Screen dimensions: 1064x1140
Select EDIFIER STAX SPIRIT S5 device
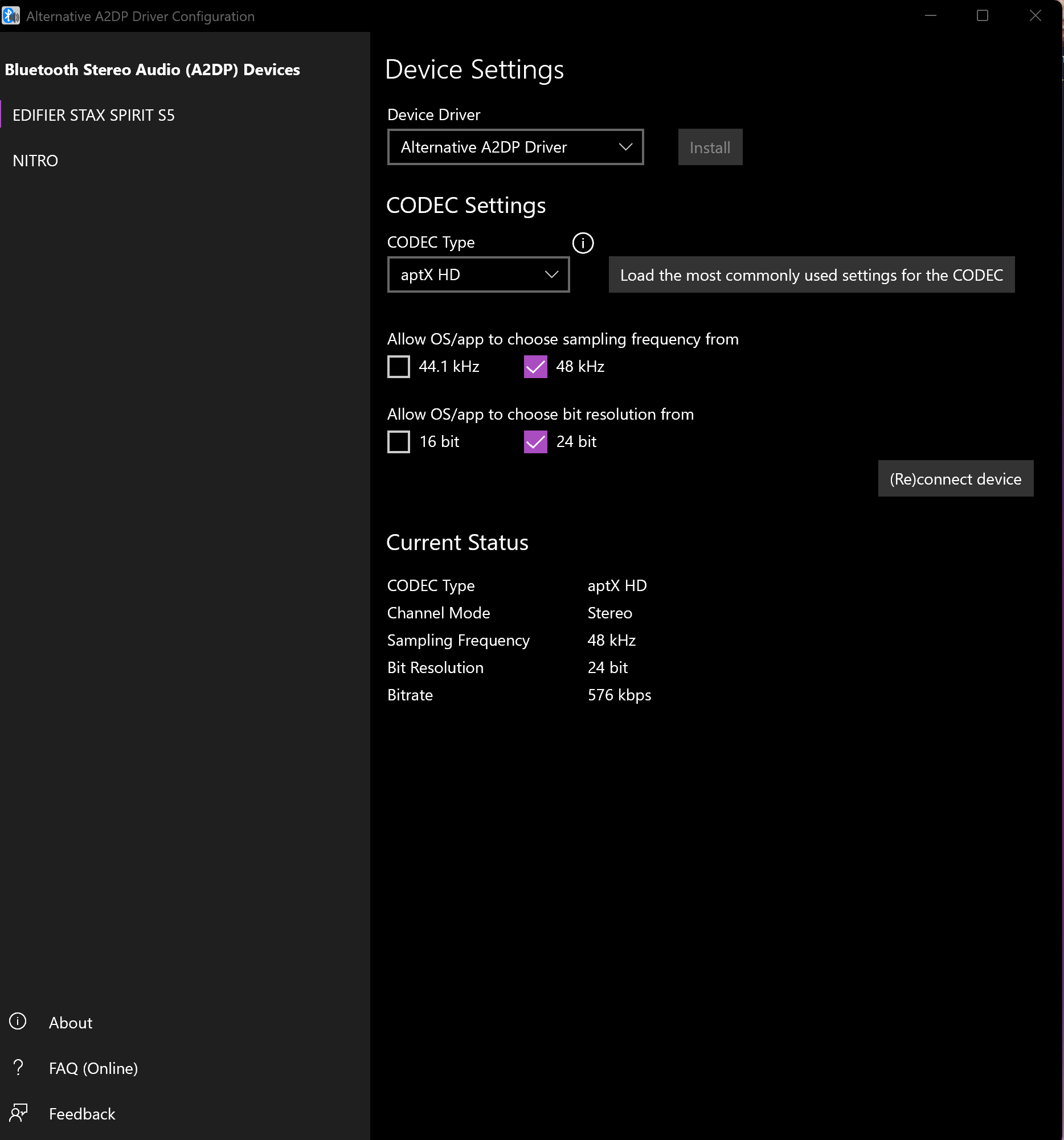pyautogui.click(x=185, y=114)
